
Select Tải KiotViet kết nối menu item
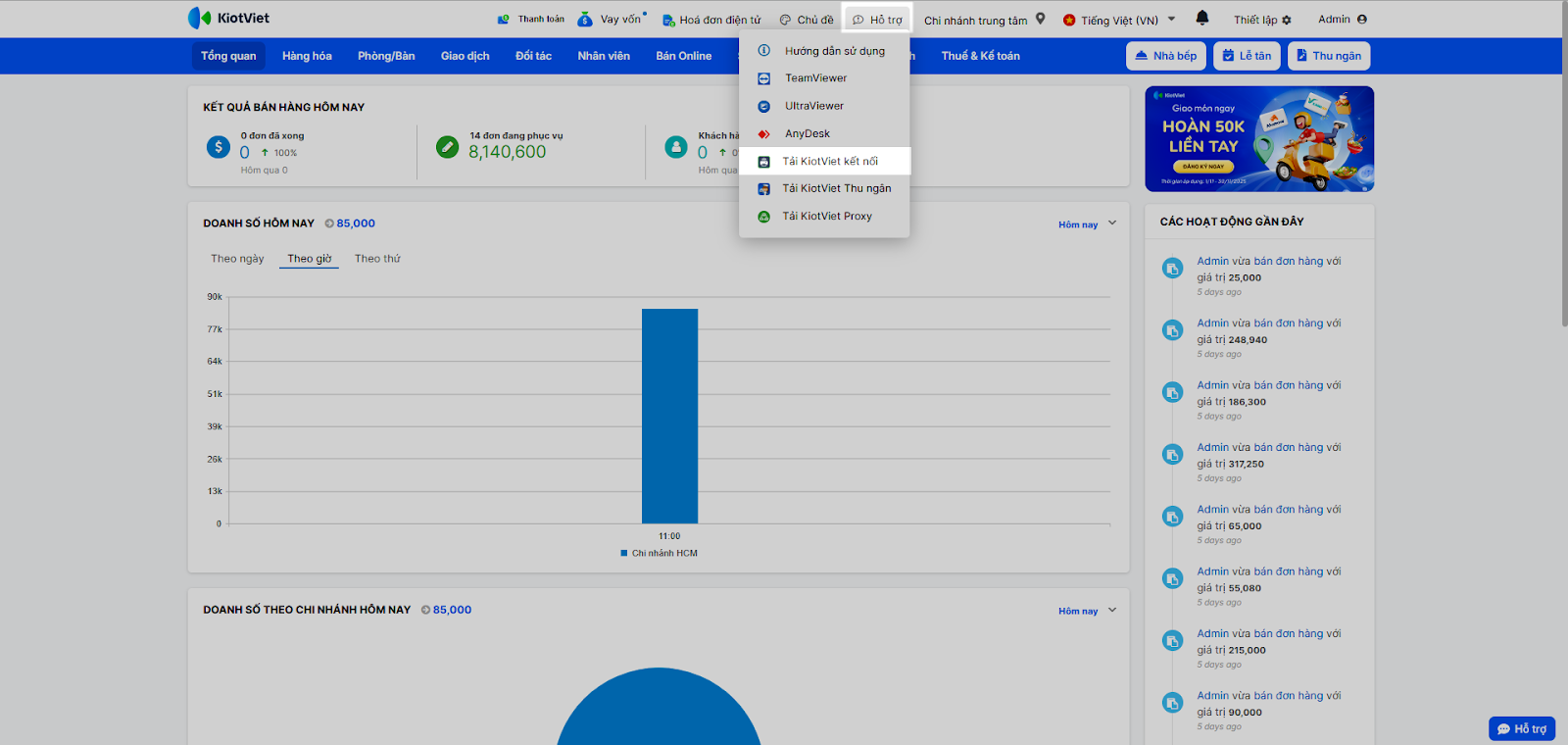[825, 162]
